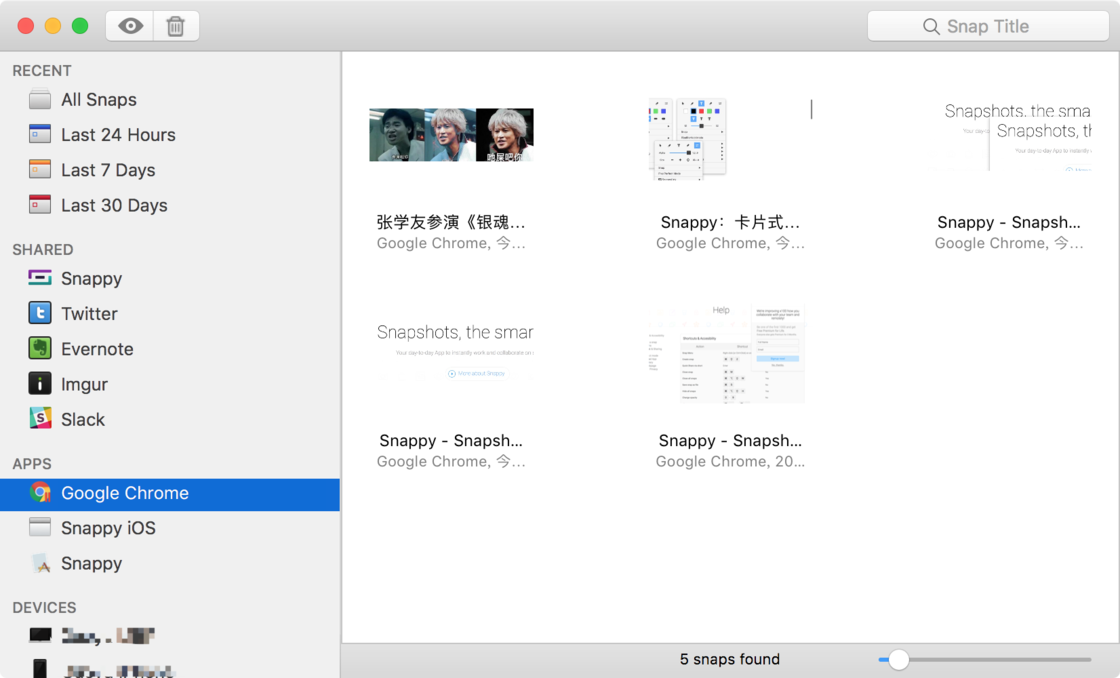The width and height of the screenshot is (1120, 678).
Task: Open the 张学友参演《银魂》 snap thumbnail
Action: (451, 134)
